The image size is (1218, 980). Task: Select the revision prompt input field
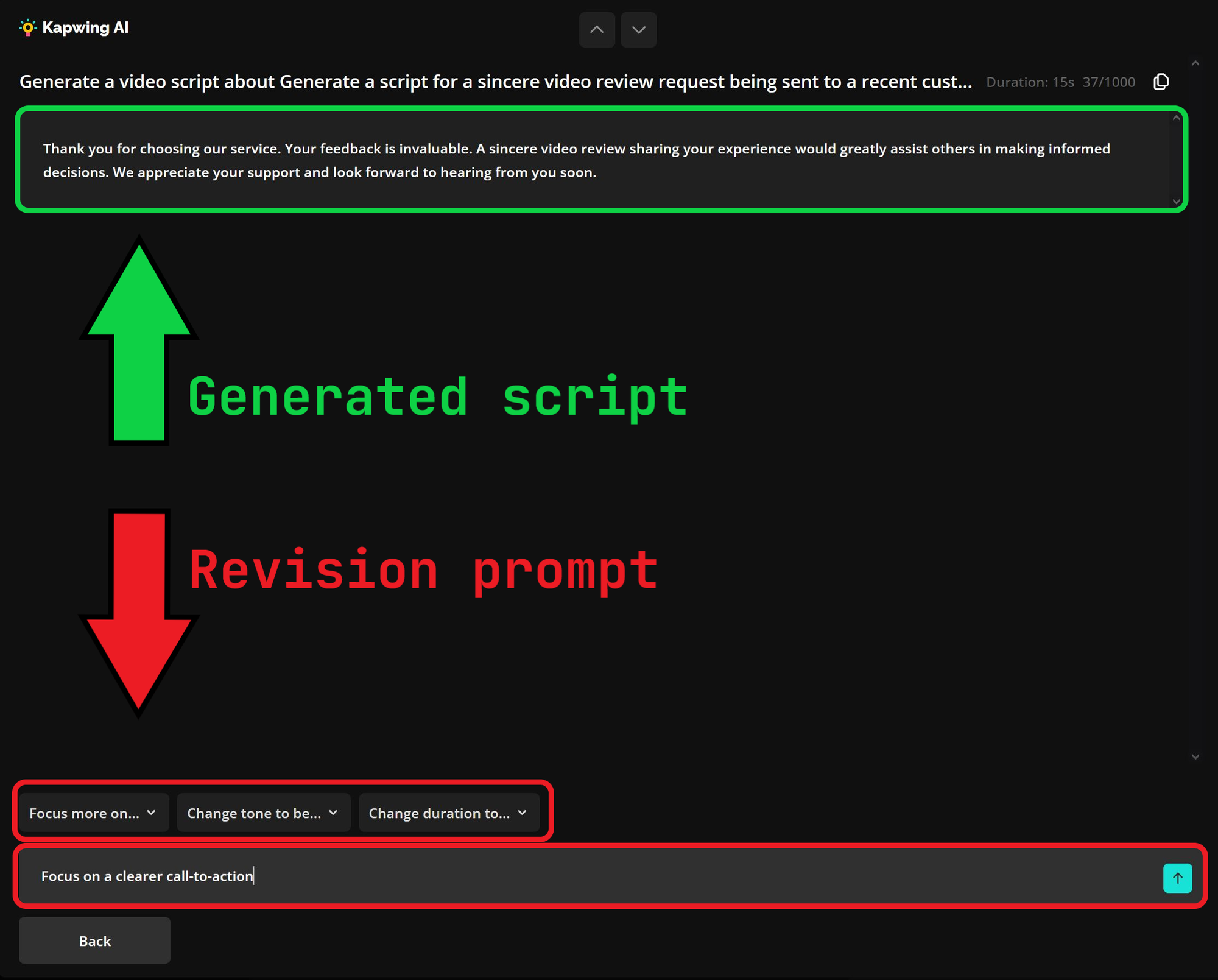coord(548,876)
